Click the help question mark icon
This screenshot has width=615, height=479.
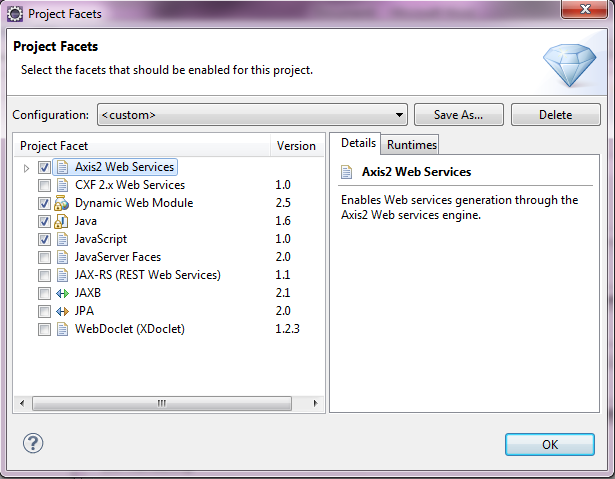pos(33,444)
